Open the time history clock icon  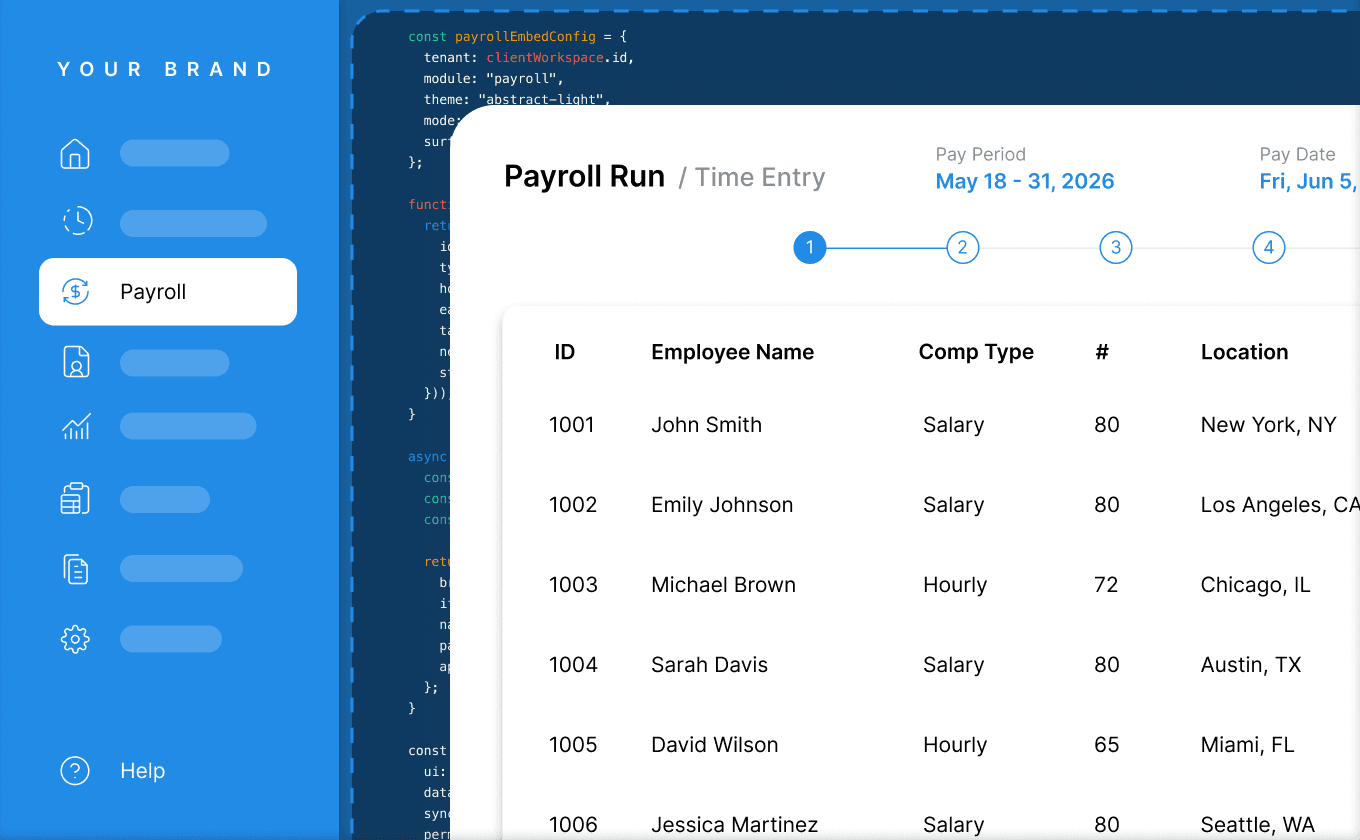tap(77, 221)
